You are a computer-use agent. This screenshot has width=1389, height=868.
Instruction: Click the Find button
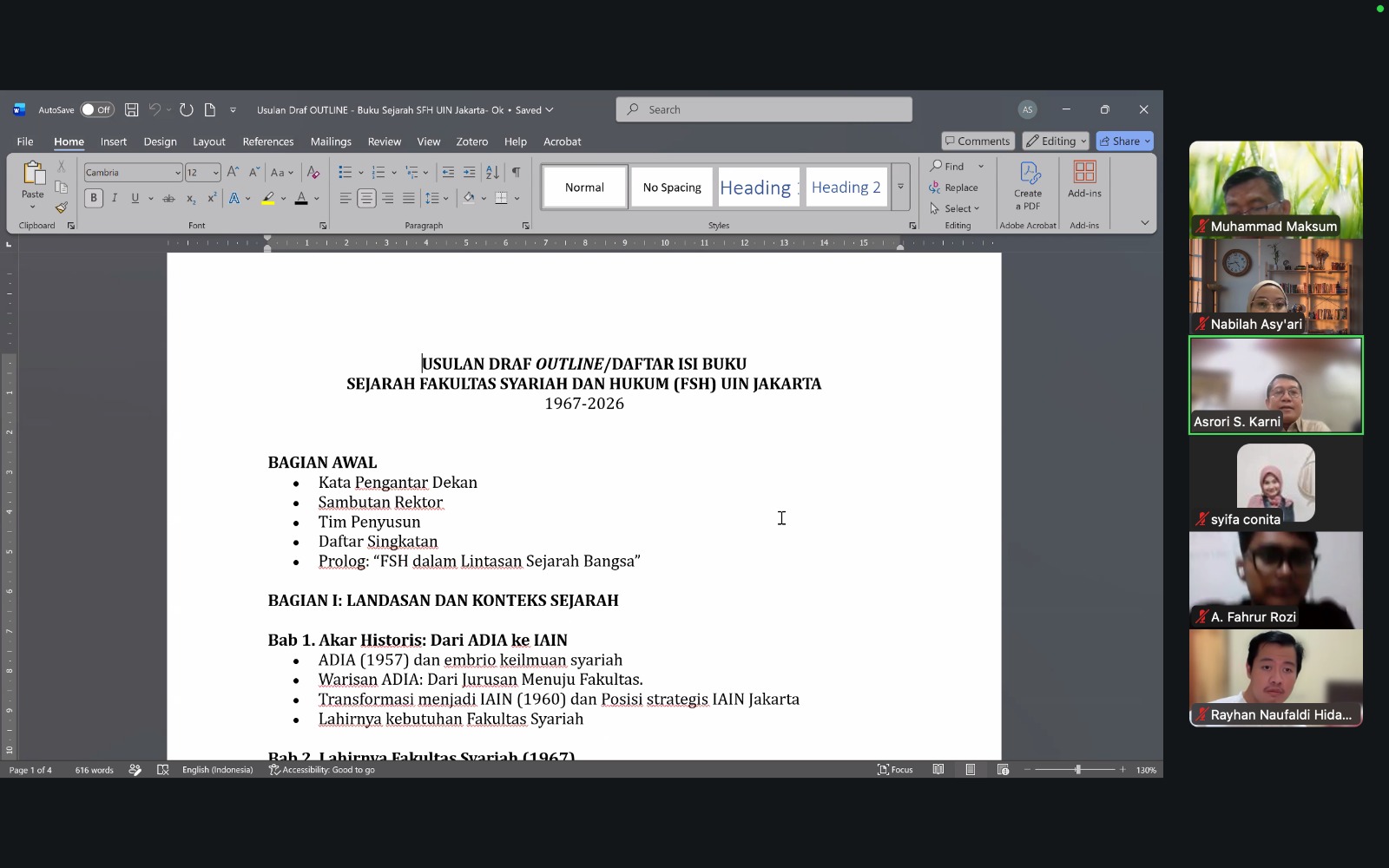coord(946,166)
